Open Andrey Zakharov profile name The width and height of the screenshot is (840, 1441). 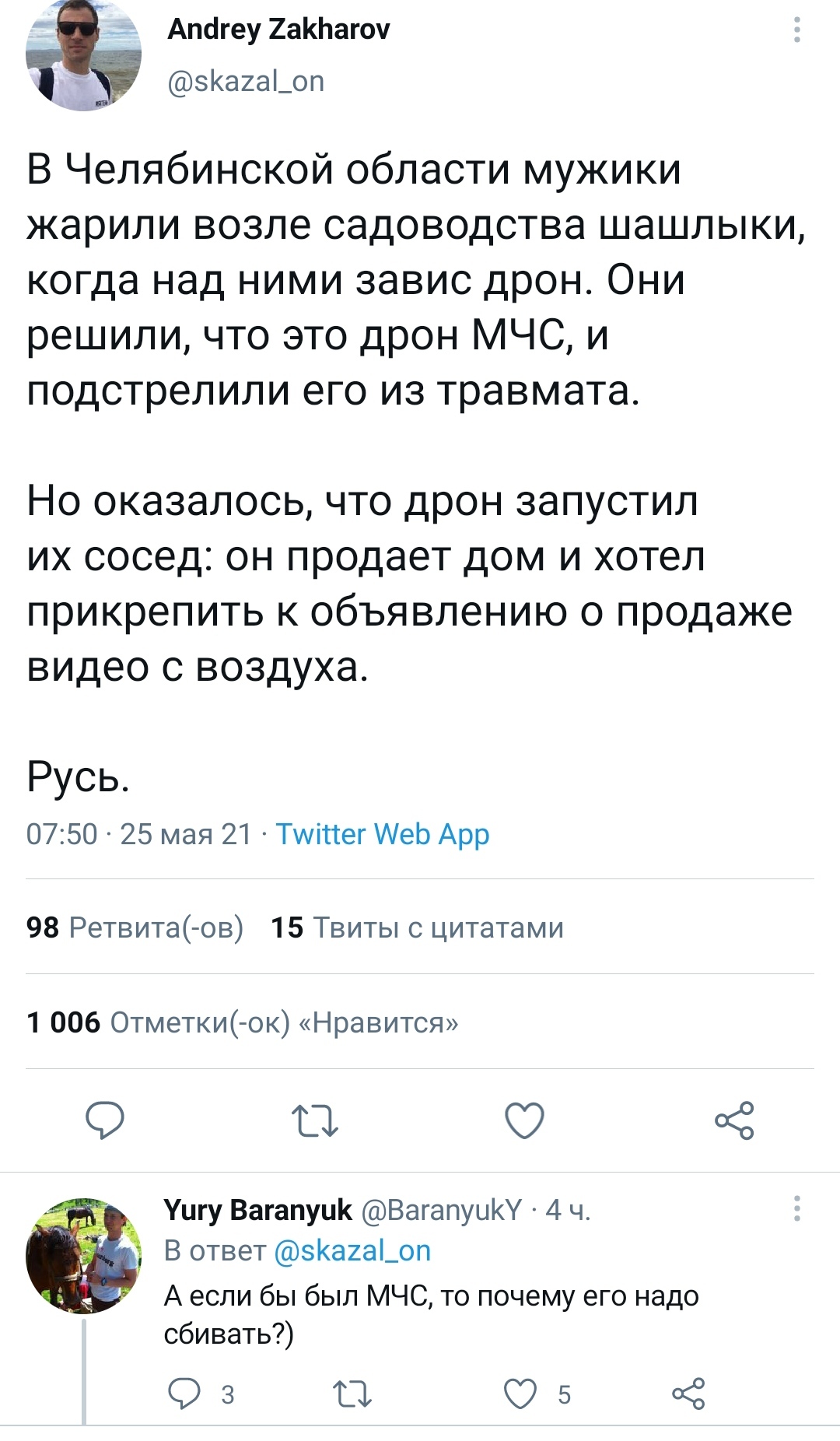(278, 30)
